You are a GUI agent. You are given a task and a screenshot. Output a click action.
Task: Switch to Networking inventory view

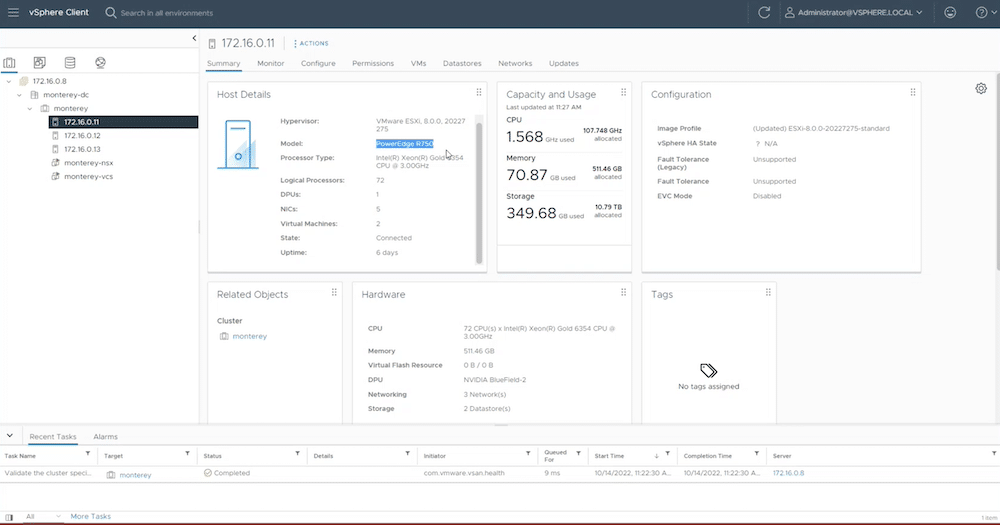coord(100,63)
